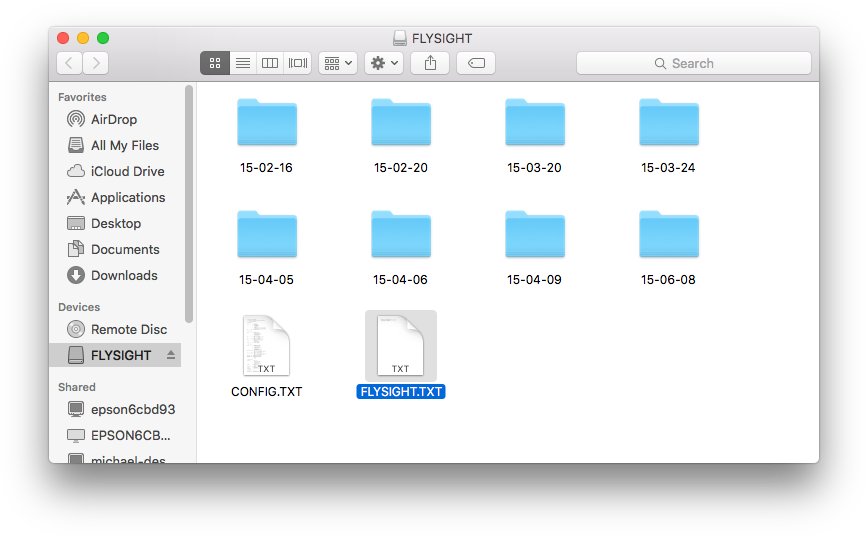Viewport: 867px width, 537px height.
Task: Switch to icon view mode
Action: pyautogui.click(x=215, y=63)
